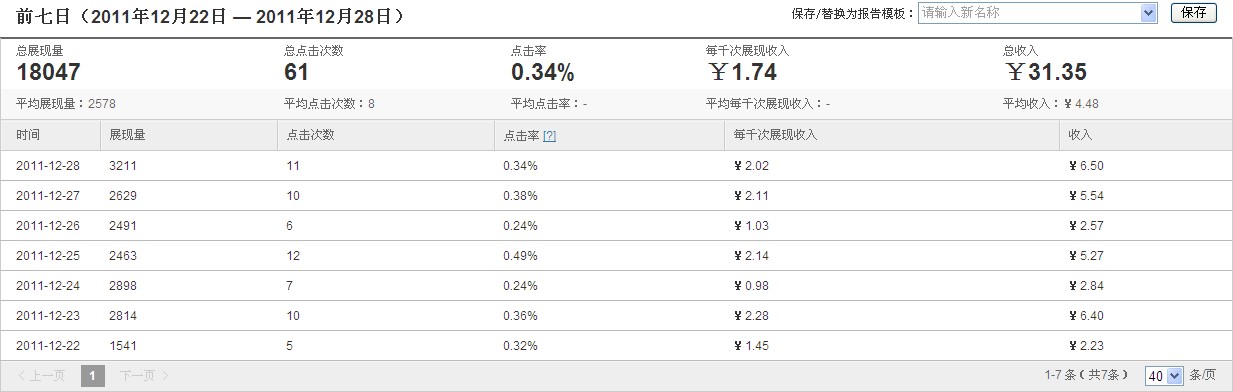Click the 总收入 ¥31.35 summary value
1233x392 pixels.
[x=1046, y=72]
